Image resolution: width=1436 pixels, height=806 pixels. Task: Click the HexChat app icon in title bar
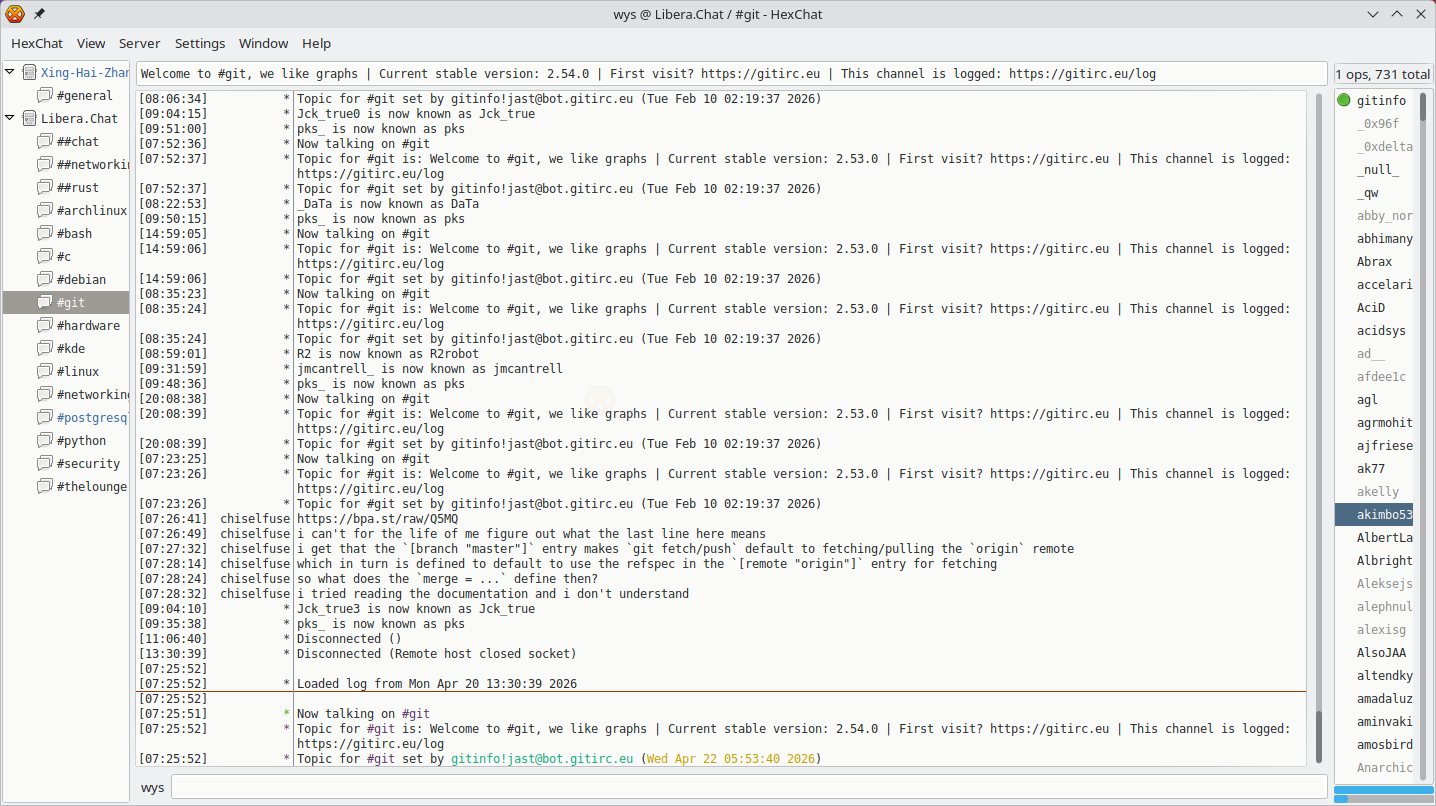click(15, 14)
